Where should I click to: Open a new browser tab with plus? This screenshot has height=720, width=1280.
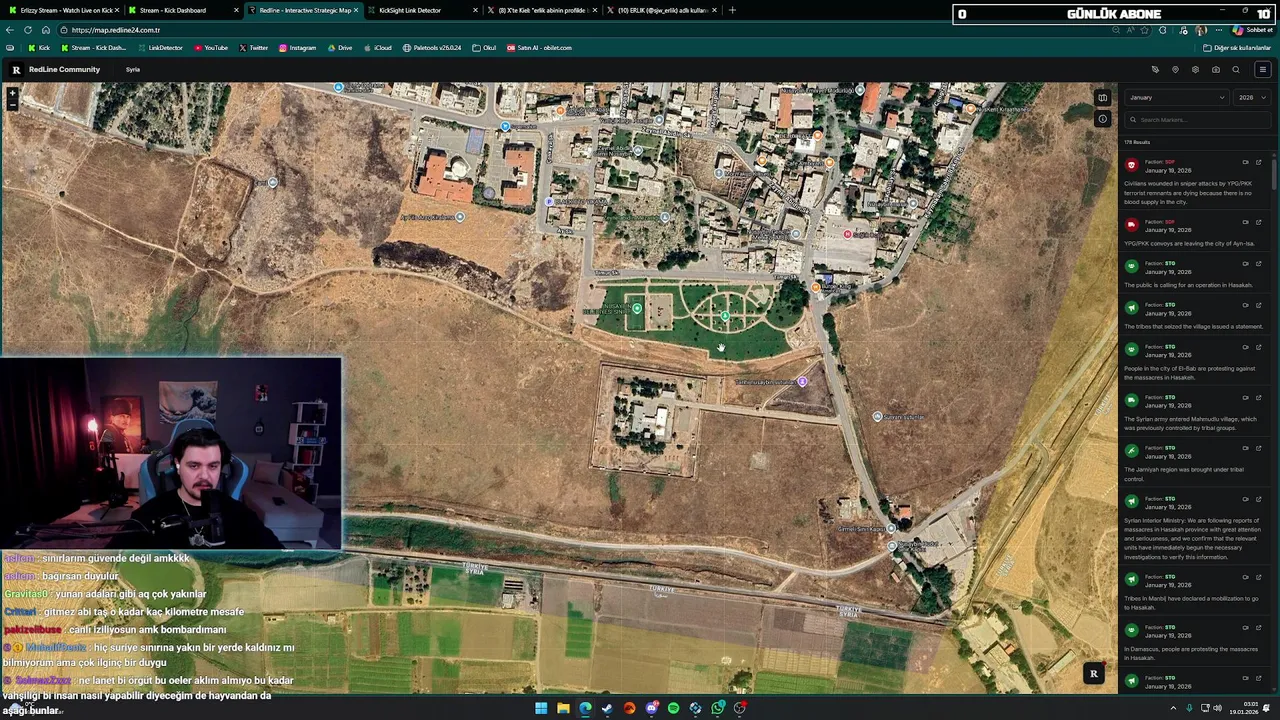pos(732,10)
